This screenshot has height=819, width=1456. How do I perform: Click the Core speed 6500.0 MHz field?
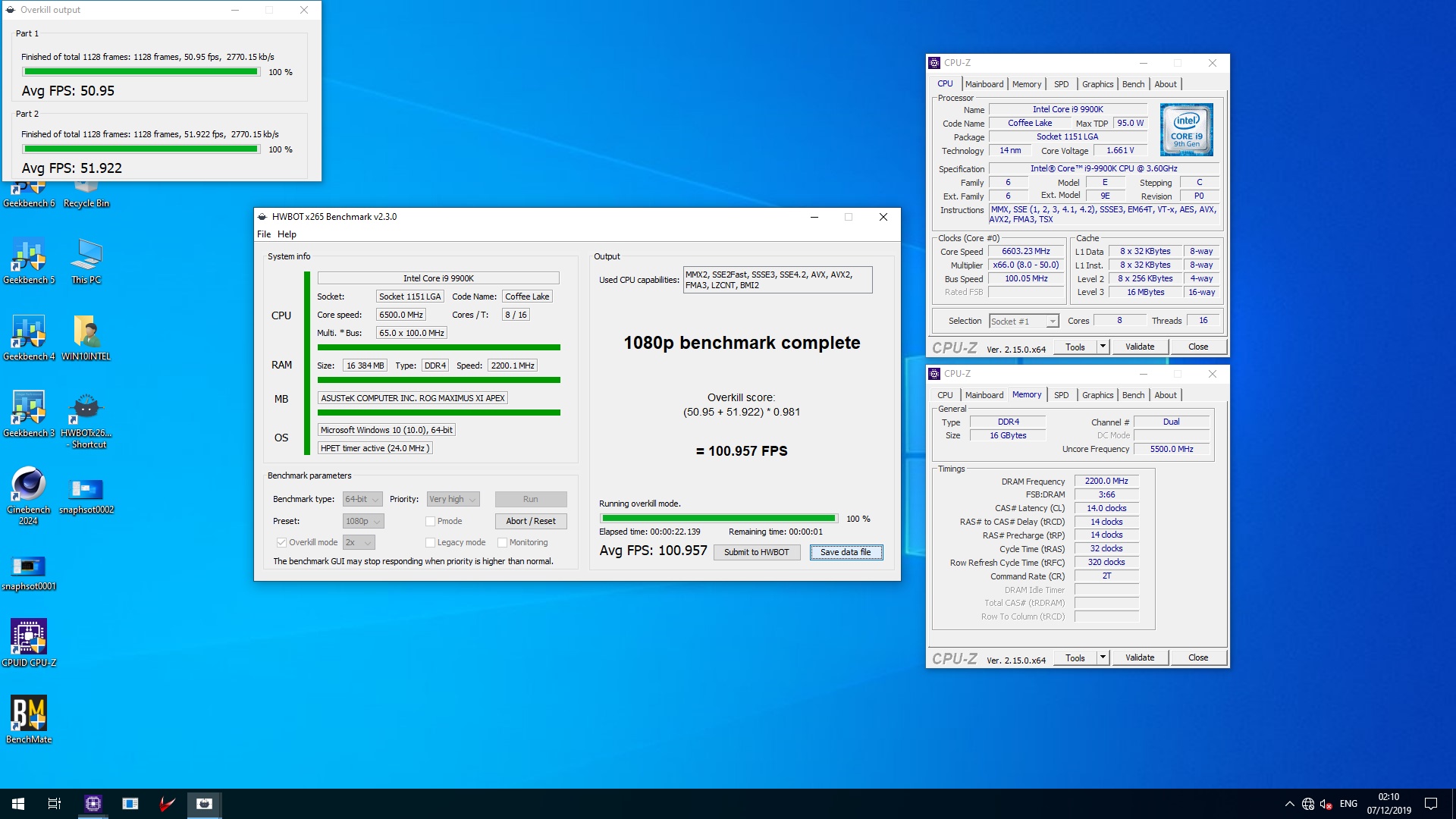pyautogui.click(x=401, y=315)
